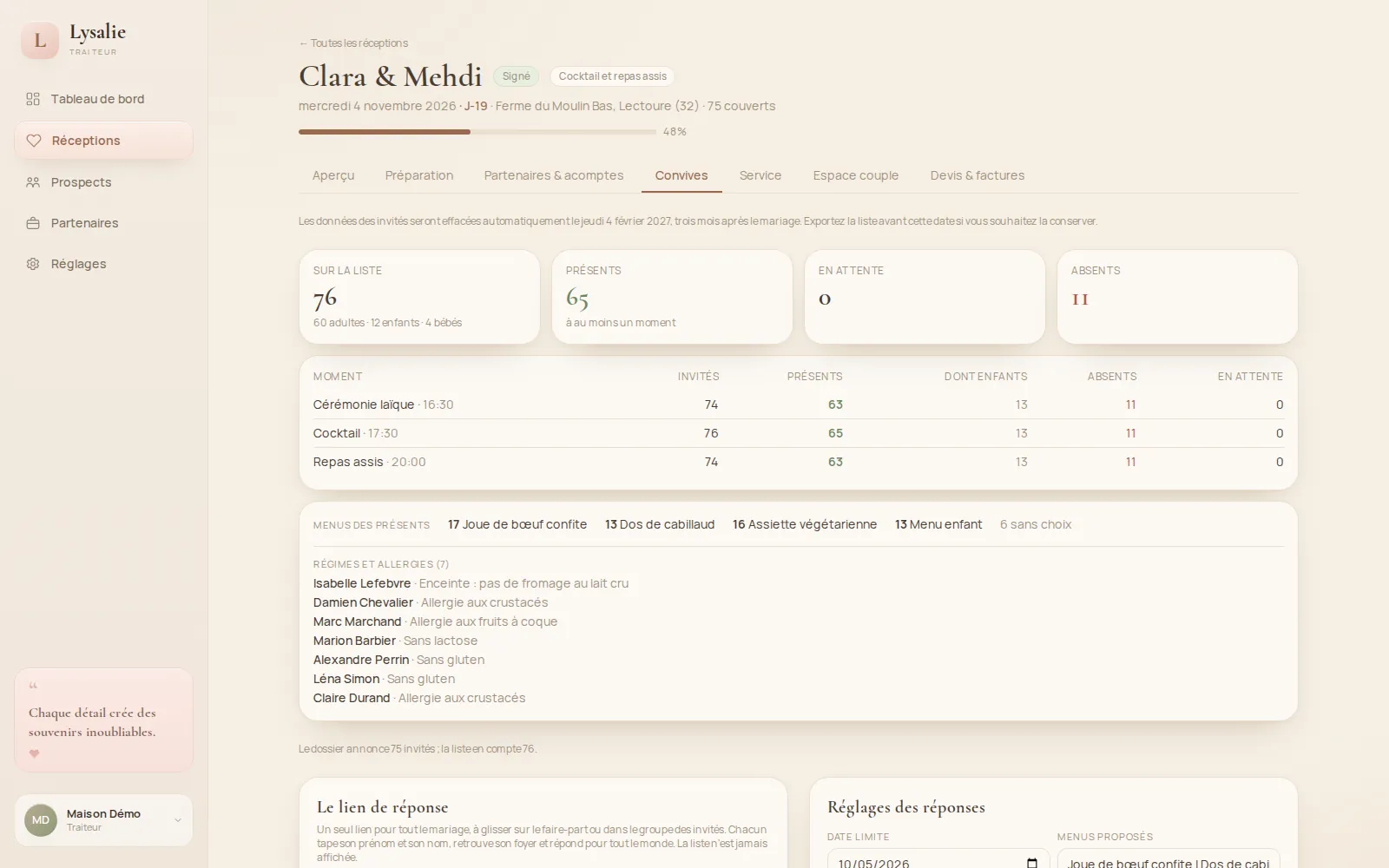1389x868 pixels.
Task: Switch to the Aperçu tab
Action: [x=333, y=175]
